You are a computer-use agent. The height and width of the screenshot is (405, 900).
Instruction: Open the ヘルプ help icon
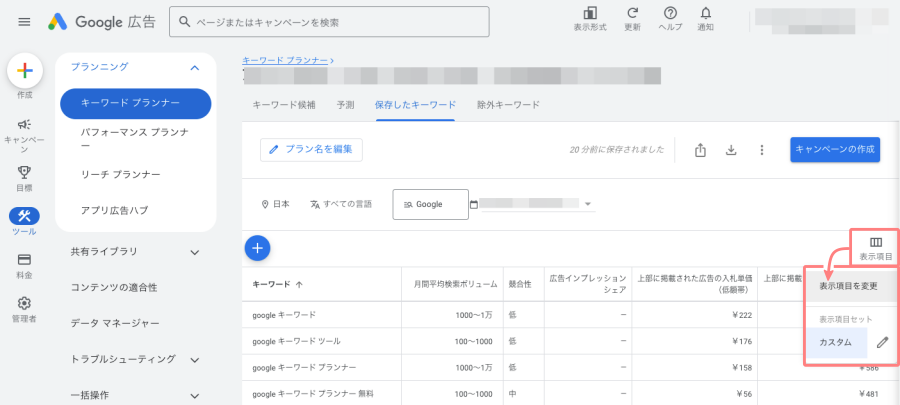670,20
